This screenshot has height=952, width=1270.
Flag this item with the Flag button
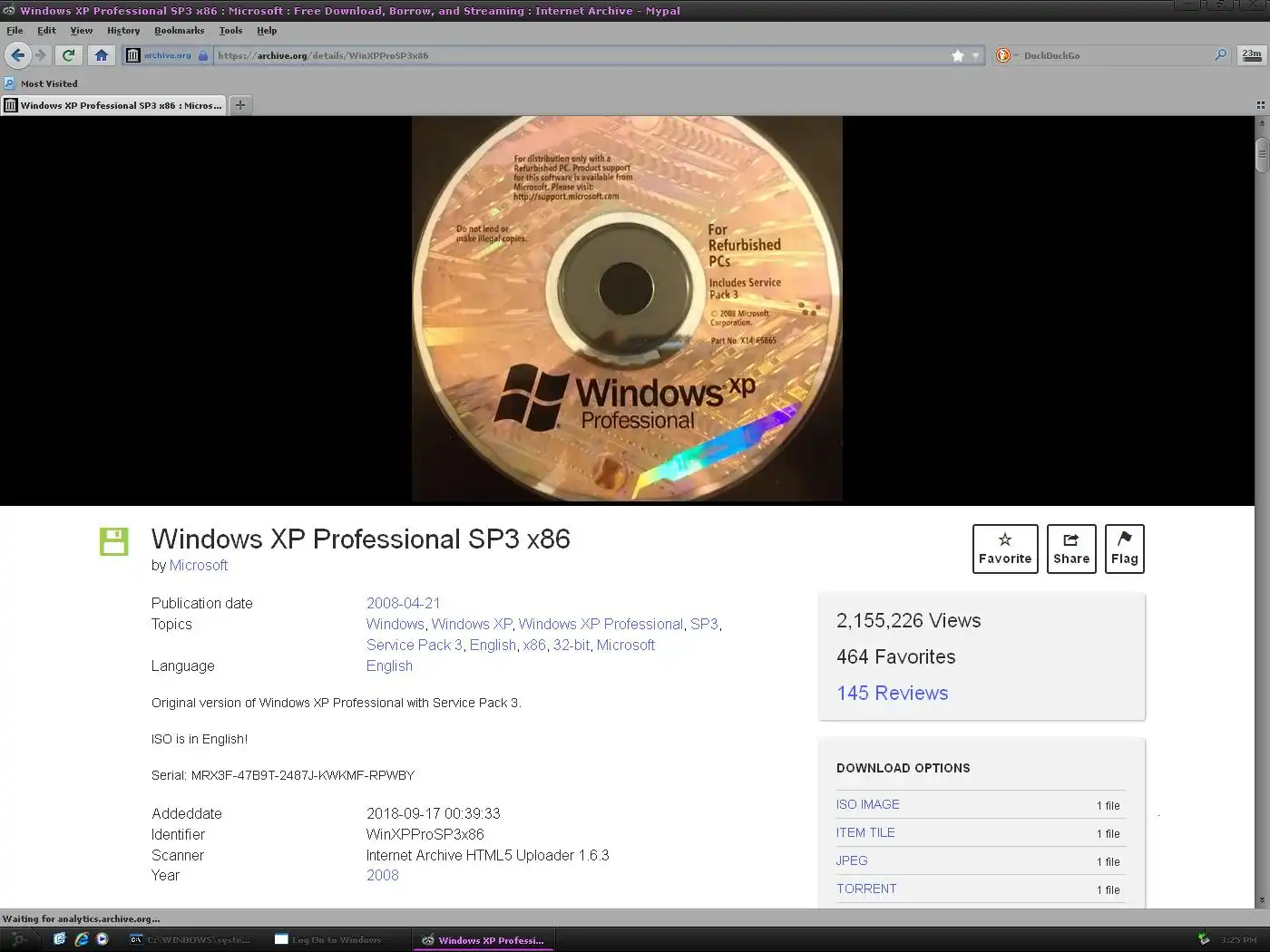[1125, 549]
